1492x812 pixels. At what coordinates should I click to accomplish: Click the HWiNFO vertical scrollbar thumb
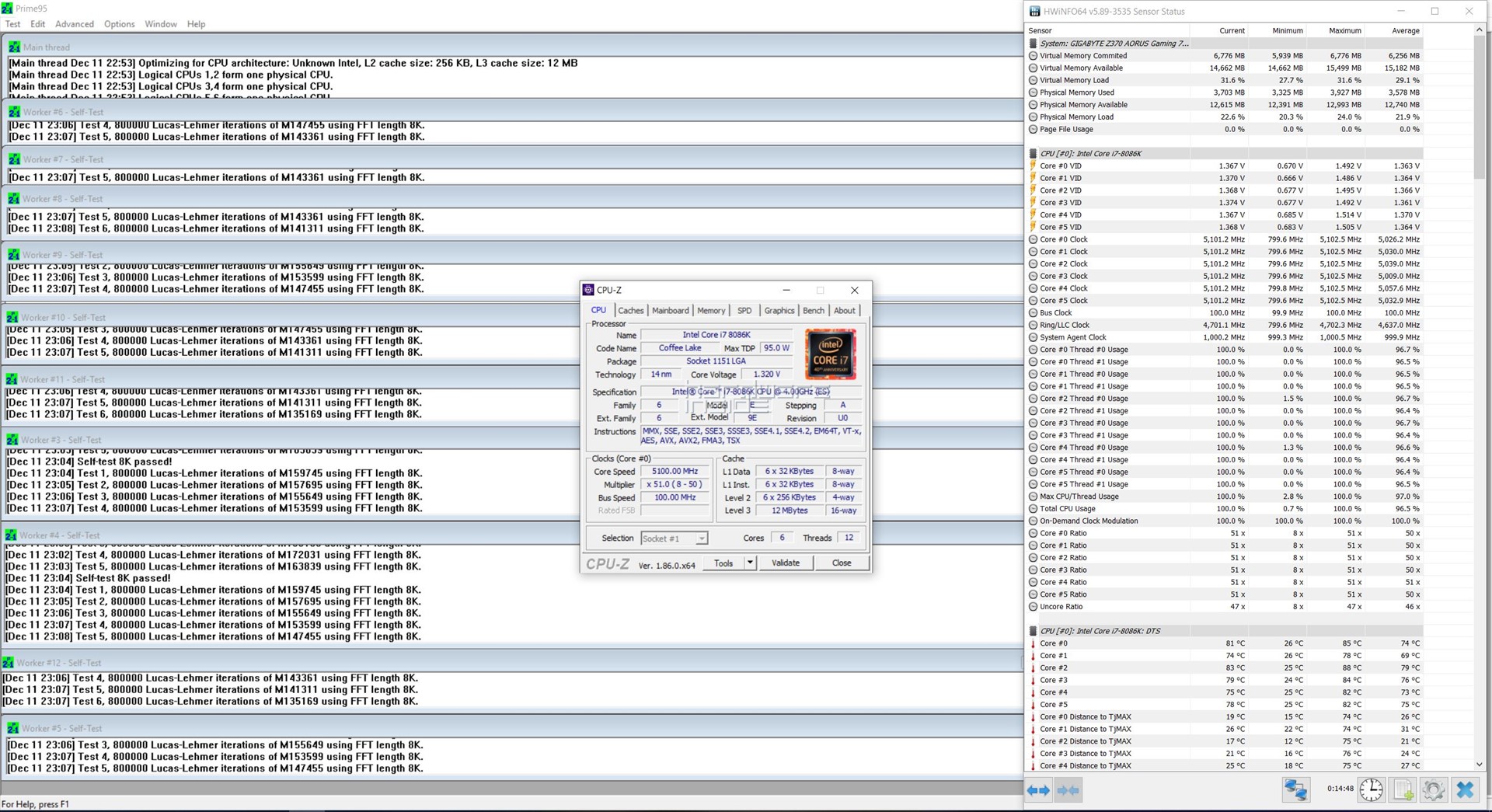(x=1479, y=107)
